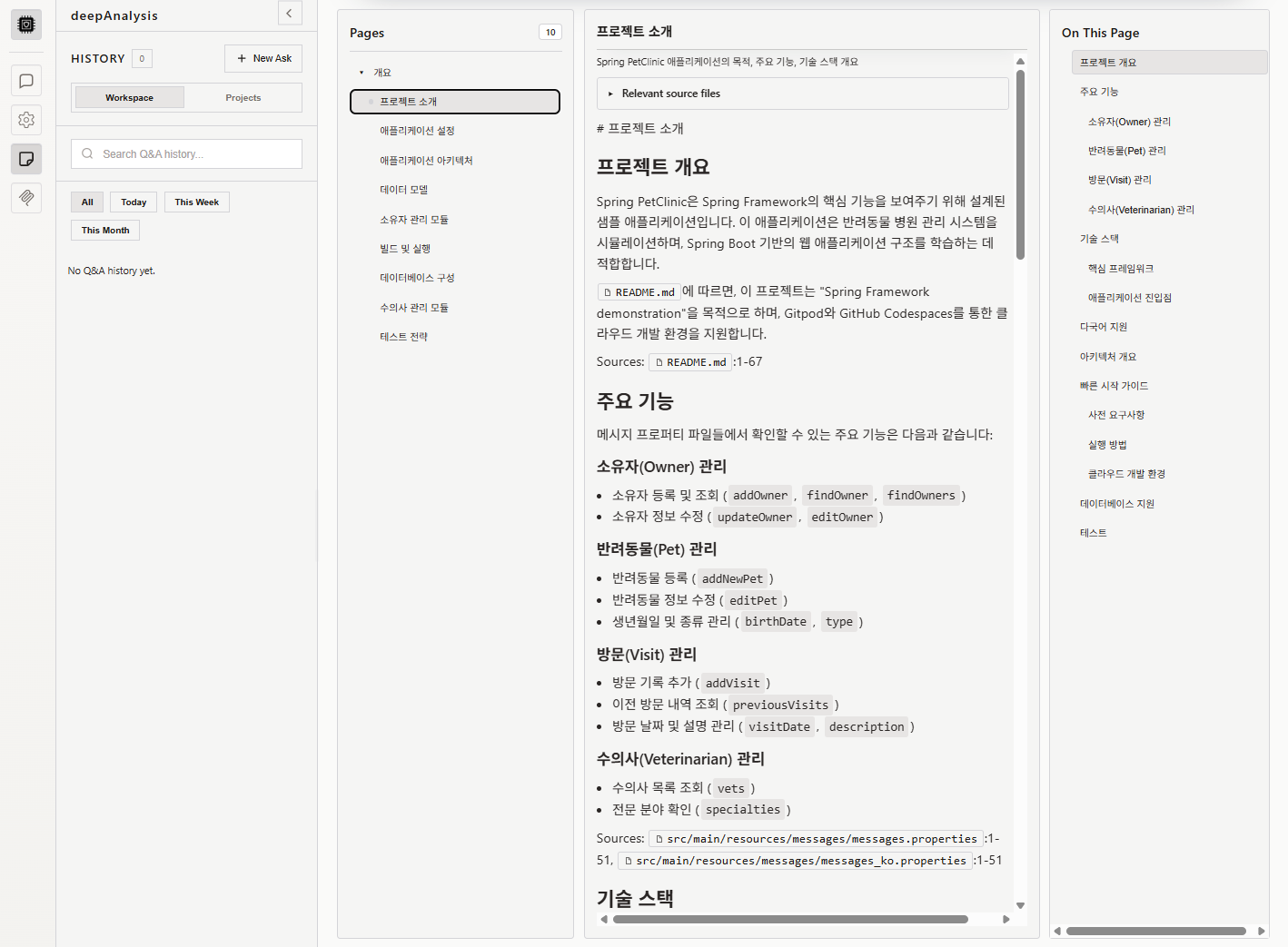Jump to 주요 기능 in On This Page
The image size is (1288, 947).
(1099, 92)
